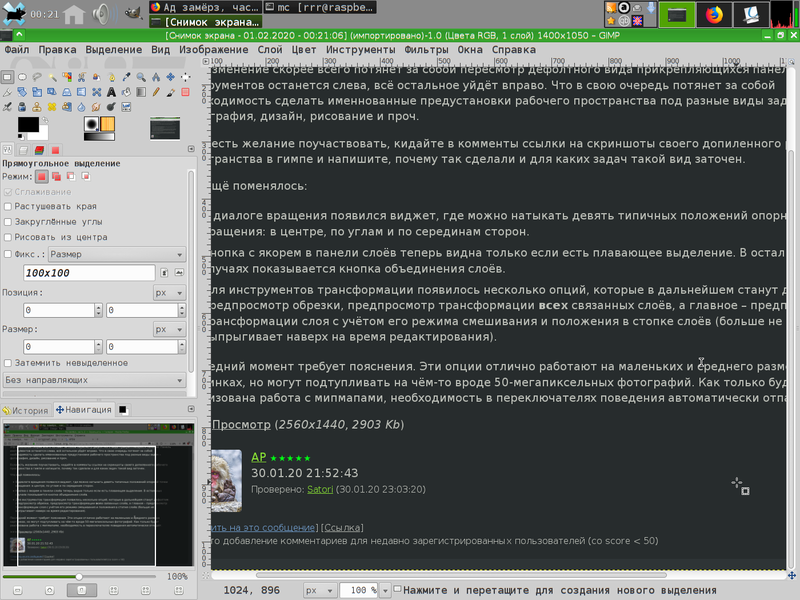Select the Crop tool
This screenshot has height=600, width=800.
(7, 92)
